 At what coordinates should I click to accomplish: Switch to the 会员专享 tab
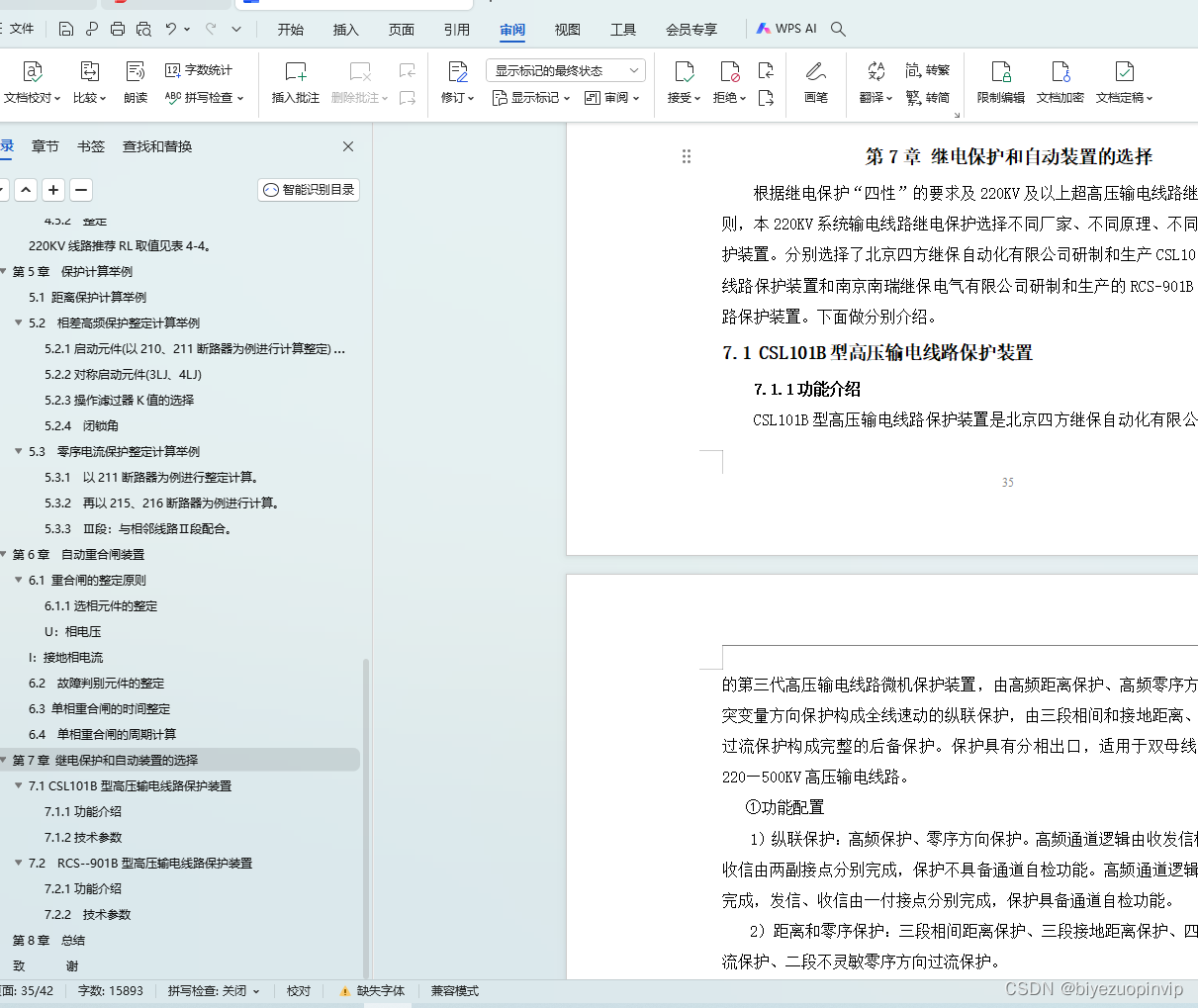click(x=691, y=30)
